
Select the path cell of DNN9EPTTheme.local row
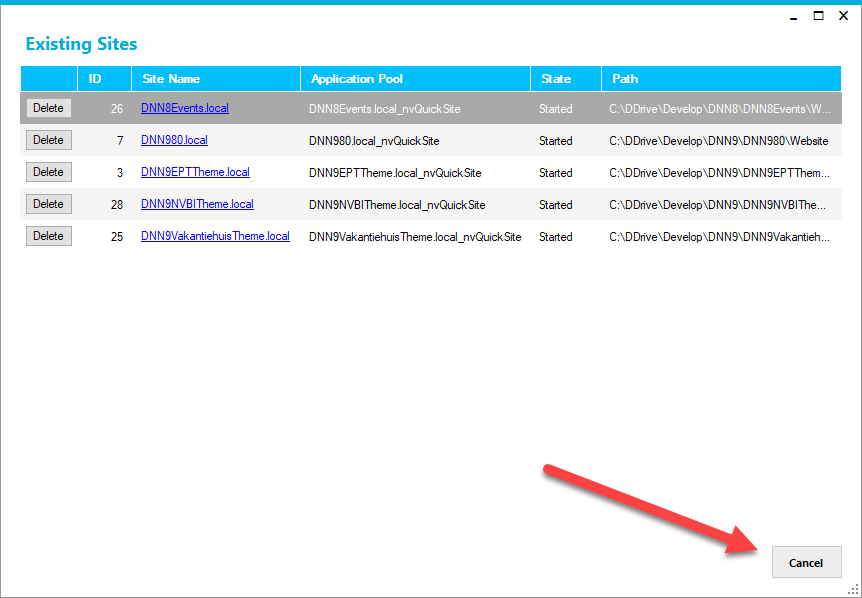click(721, 173)
